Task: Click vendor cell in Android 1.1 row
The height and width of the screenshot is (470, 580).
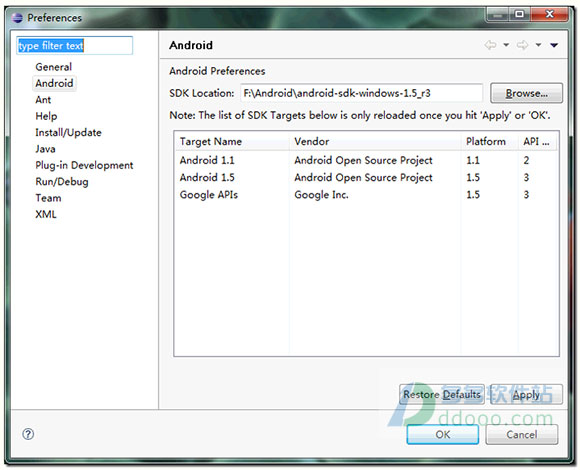Action: tap(363, 160)
